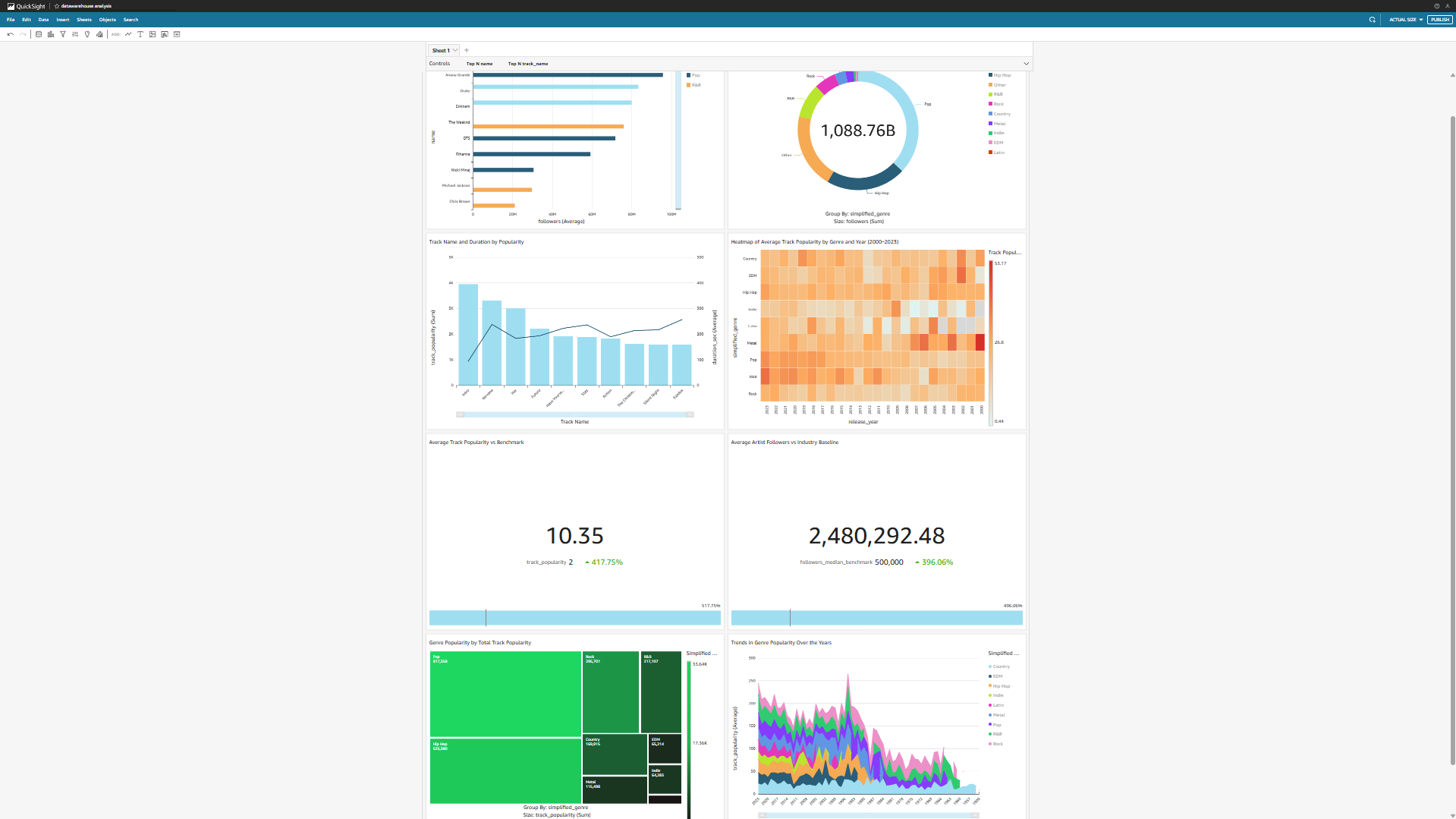Click the Pop tile in treemap
Screen dimensions: 1456x819
[x=505, y=694]
